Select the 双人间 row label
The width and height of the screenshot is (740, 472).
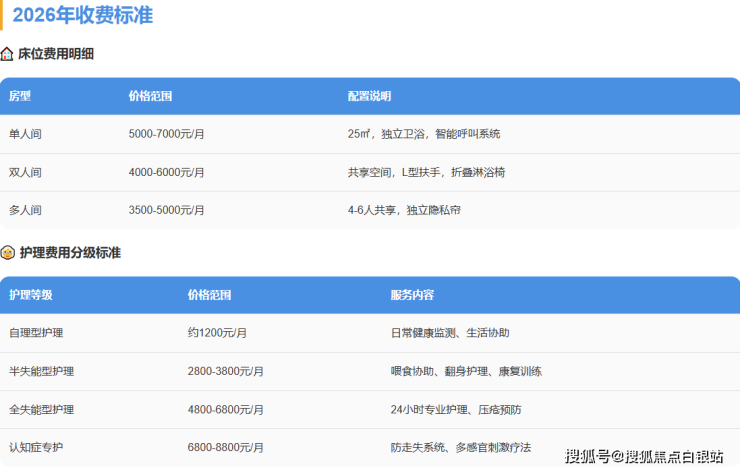[x=25, y=172]
